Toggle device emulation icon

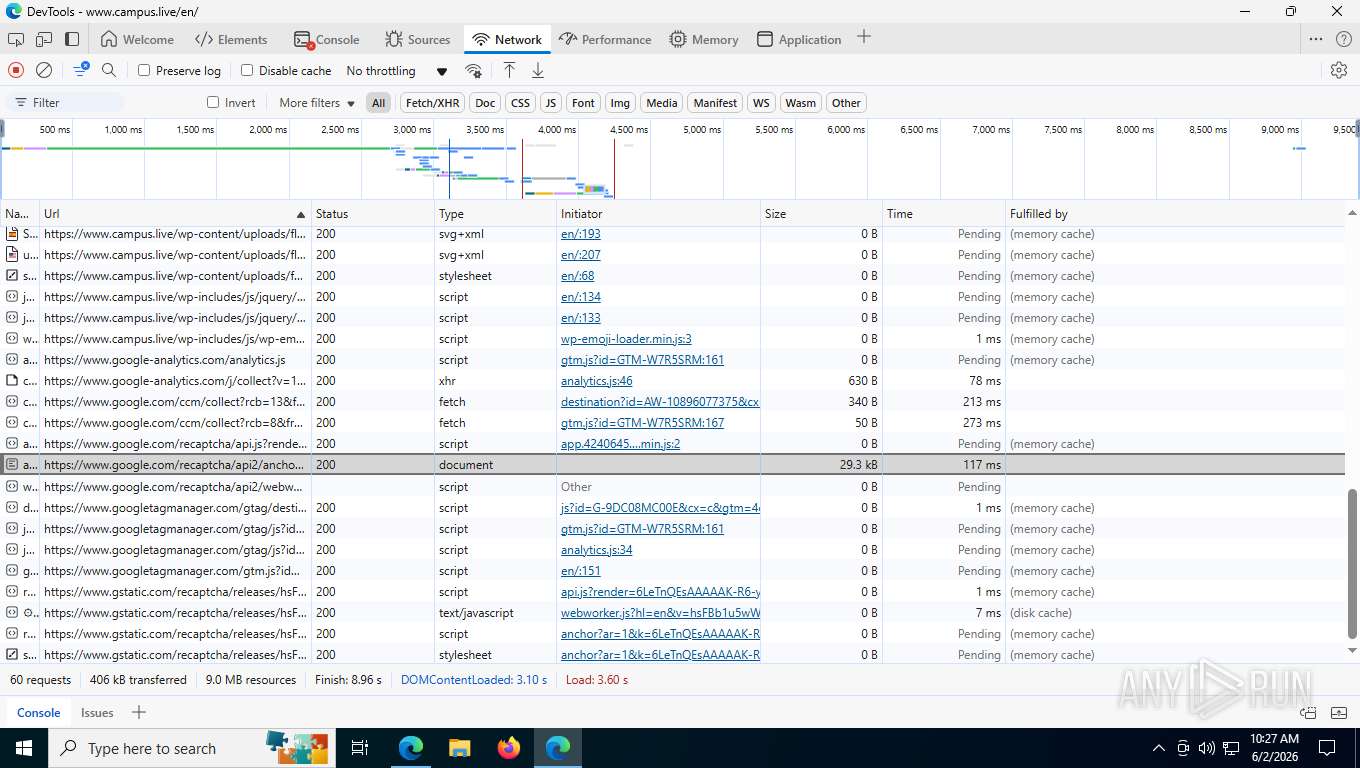pos(44,40)
